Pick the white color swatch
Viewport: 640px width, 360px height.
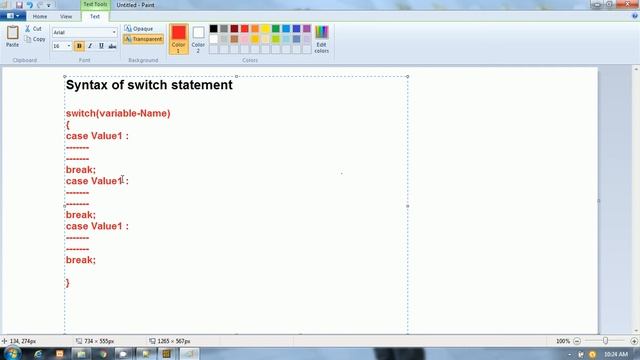[x=213, y=39]
